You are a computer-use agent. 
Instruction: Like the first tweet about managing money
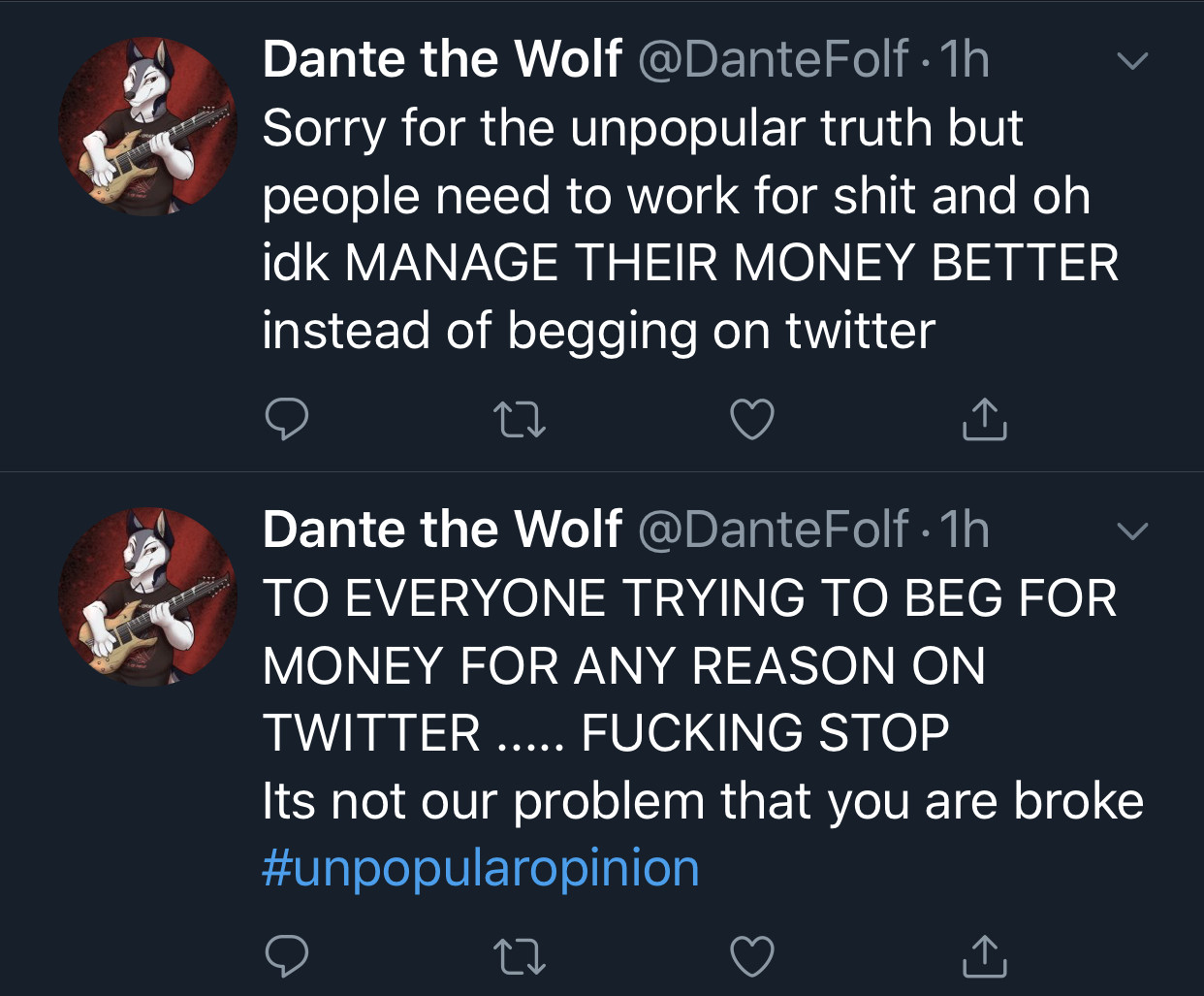(x=752, y=419)
